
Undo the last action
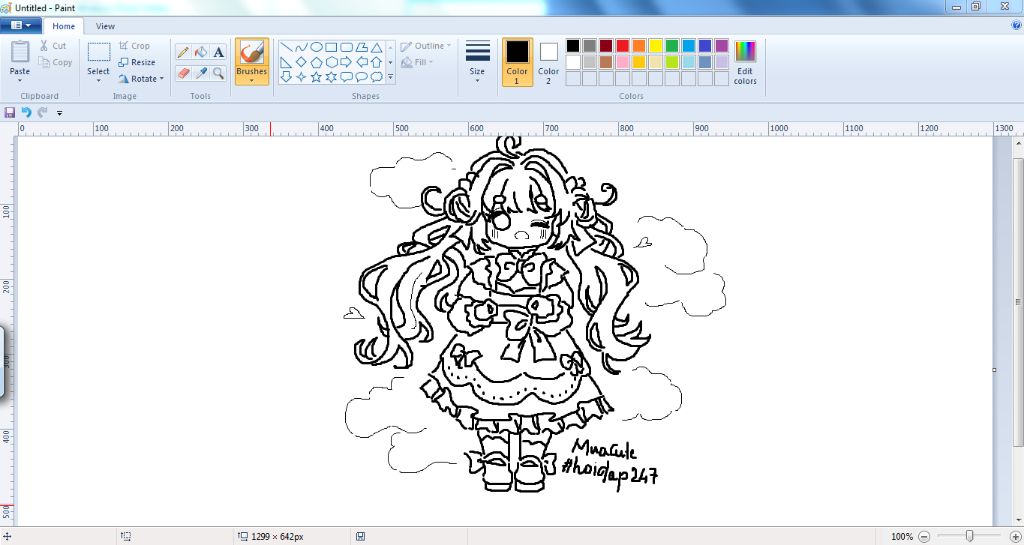click(x=26, y=113)
